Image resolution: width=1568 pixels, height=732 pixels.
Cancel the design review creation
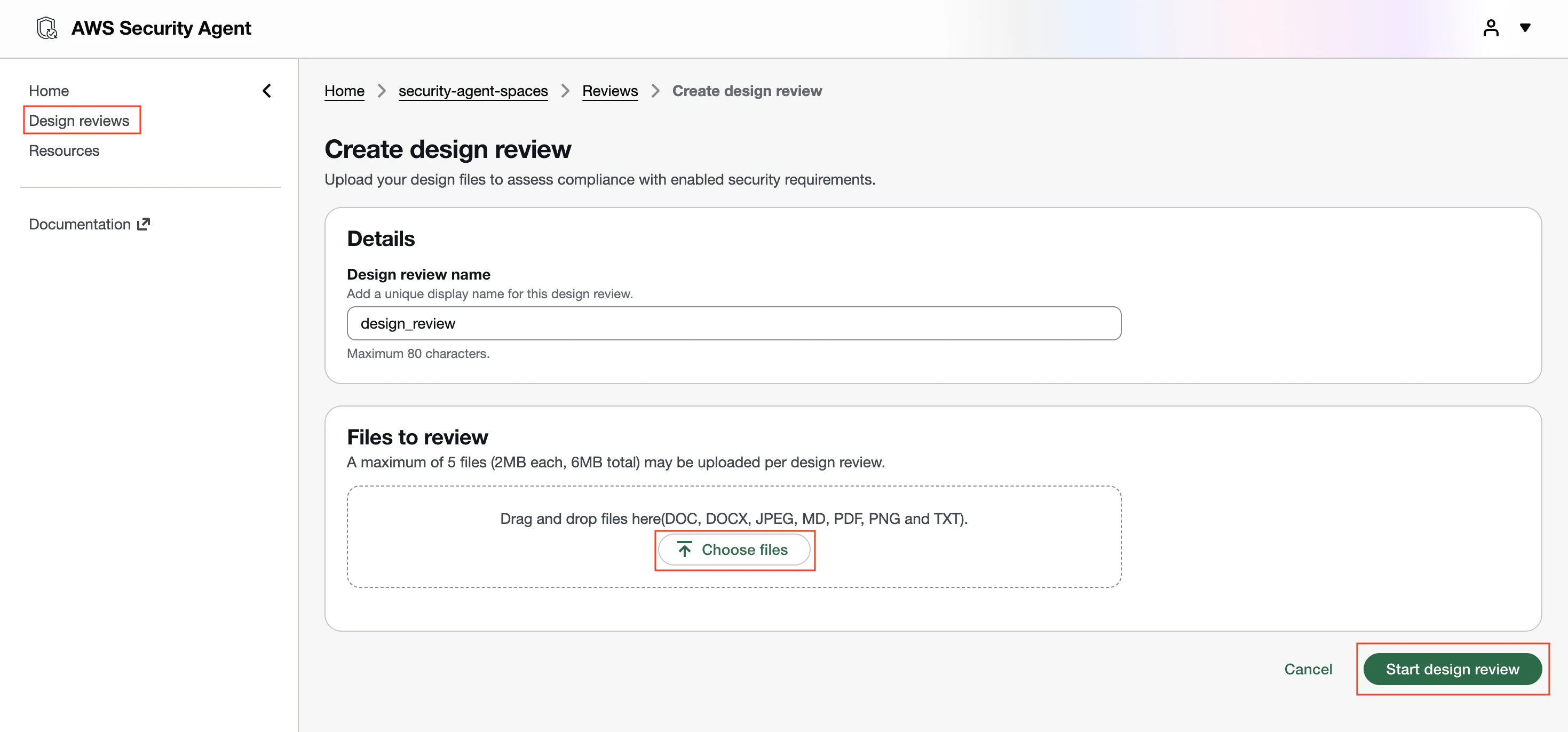coord(1308,669)
